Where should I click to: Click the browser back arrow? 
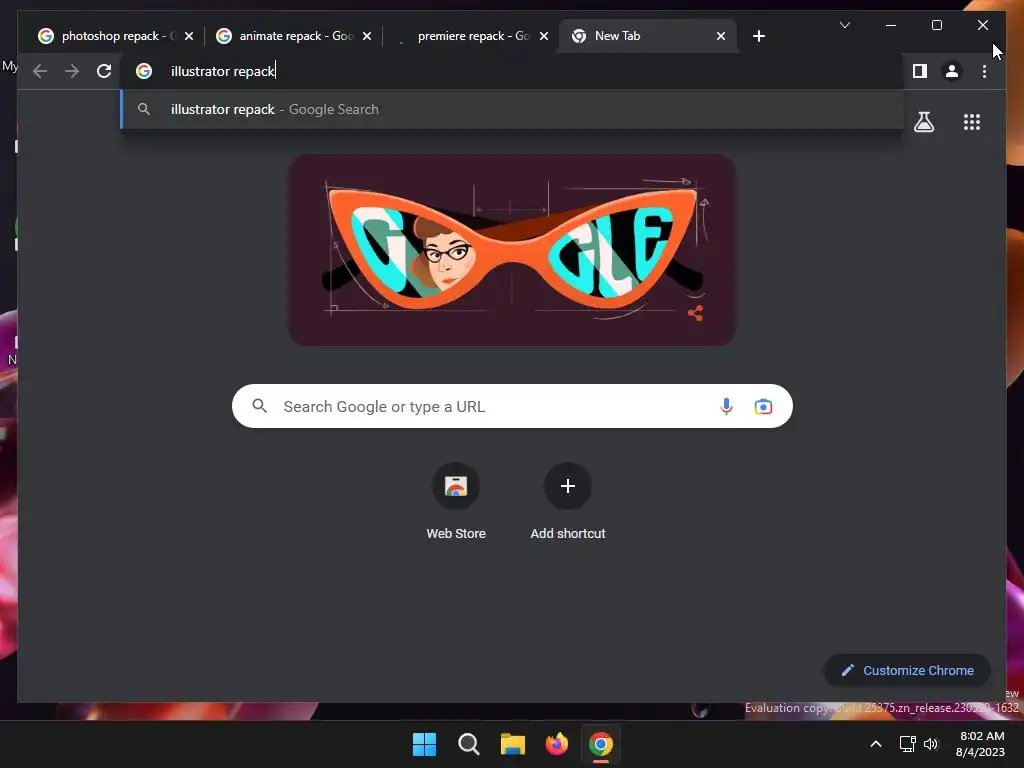(x=40, y=71)
